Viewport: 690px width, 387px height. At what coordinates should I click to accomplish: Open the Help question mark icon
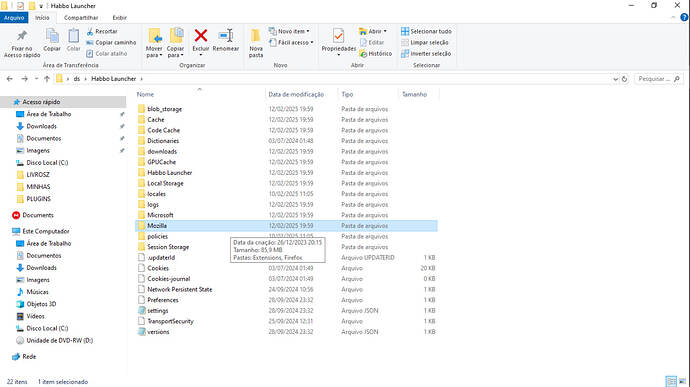[684, 17]
